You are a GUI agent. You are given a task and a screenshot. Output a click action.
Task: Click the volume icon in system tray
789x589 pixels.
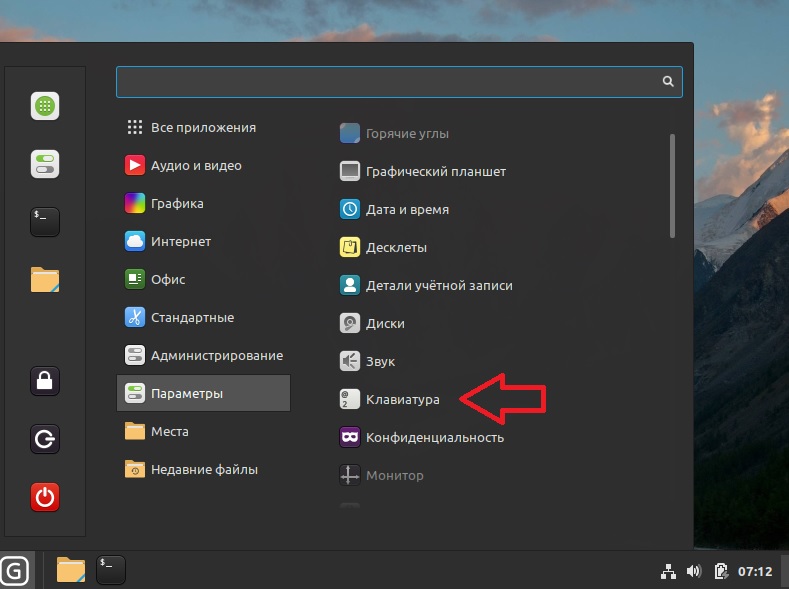click(x=693, y=572)
